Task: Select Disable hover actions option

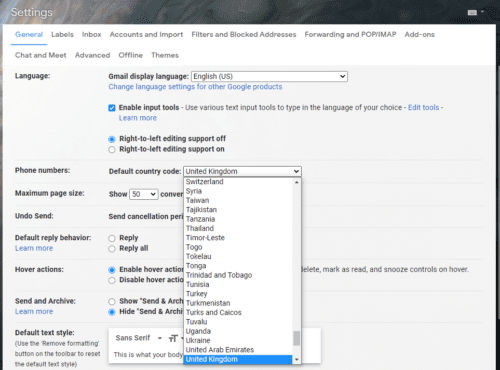Action: 112,280
